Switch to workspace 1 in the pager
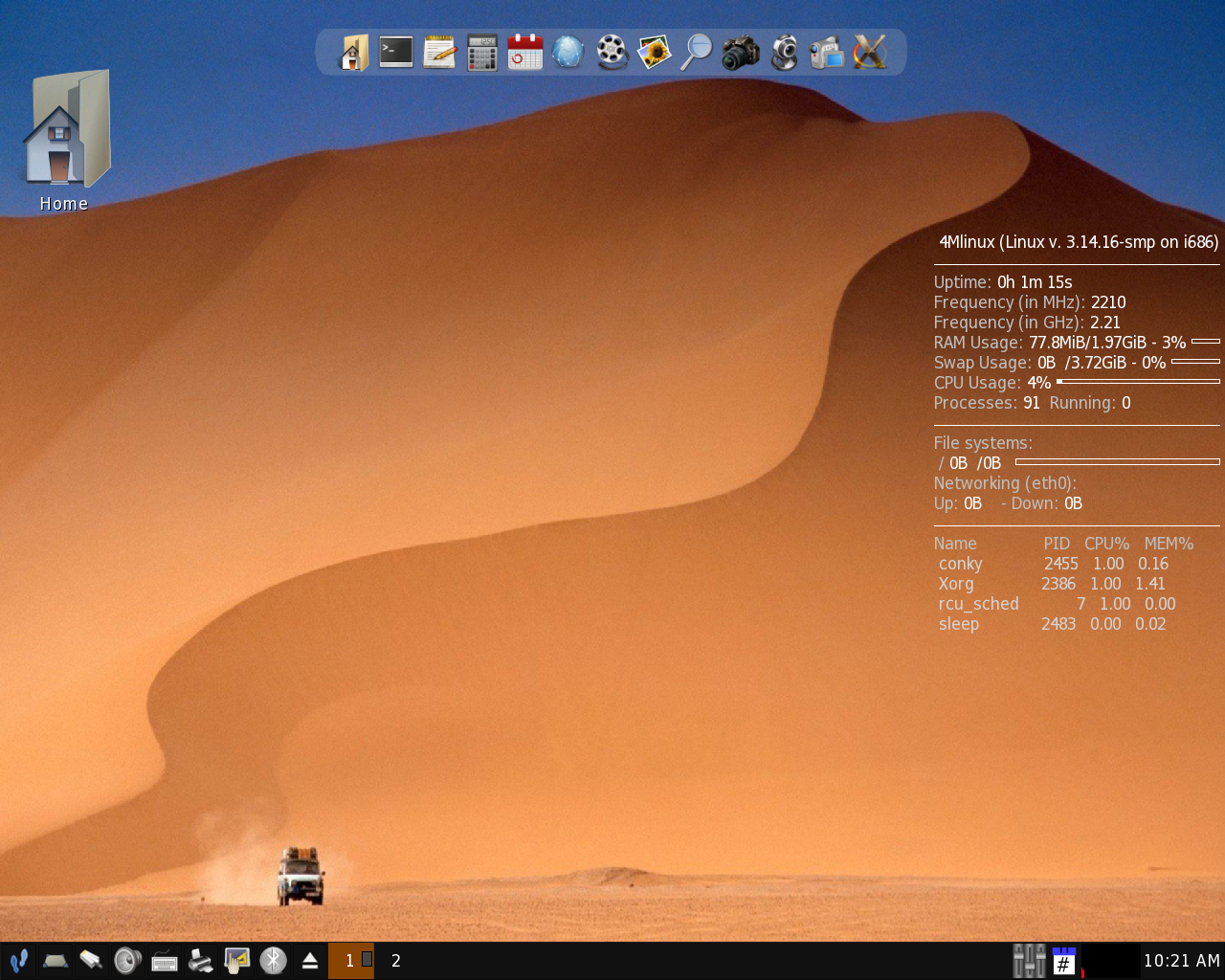Screen dimensions: 1225x980 (350, 960)
